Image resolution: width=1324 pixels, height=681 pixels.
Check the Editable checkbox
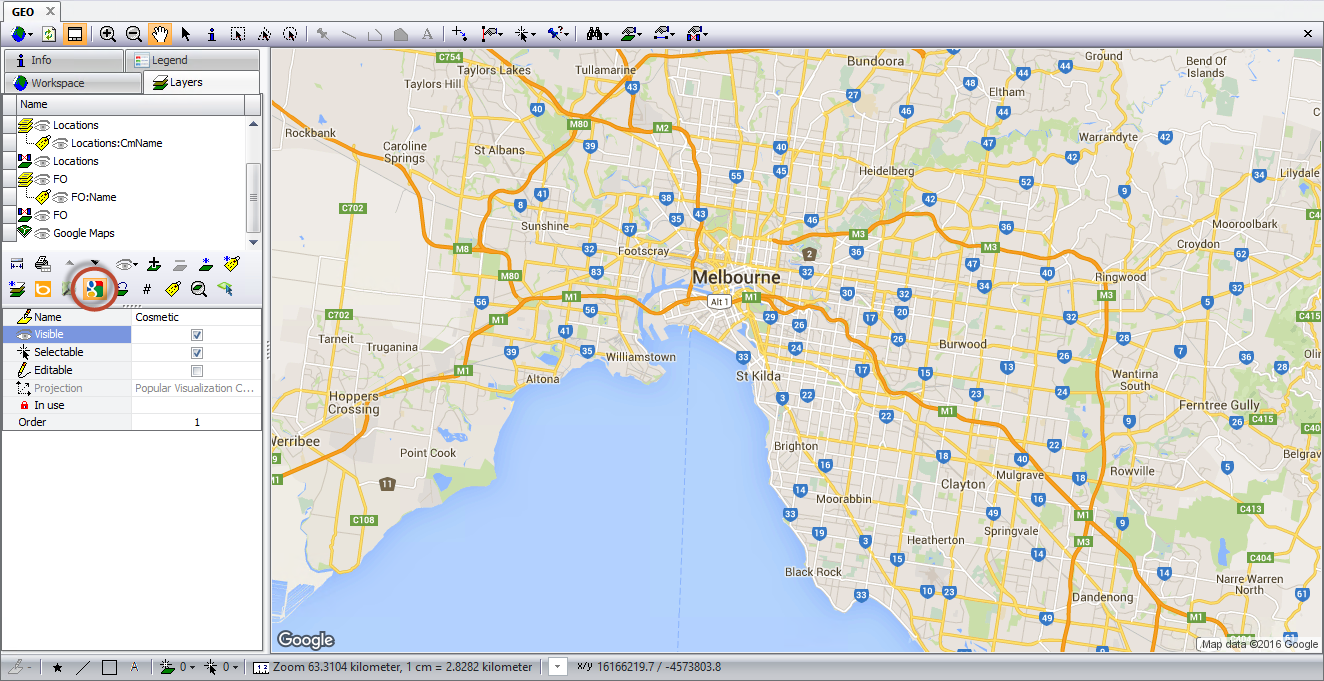[x=197, y=371]
